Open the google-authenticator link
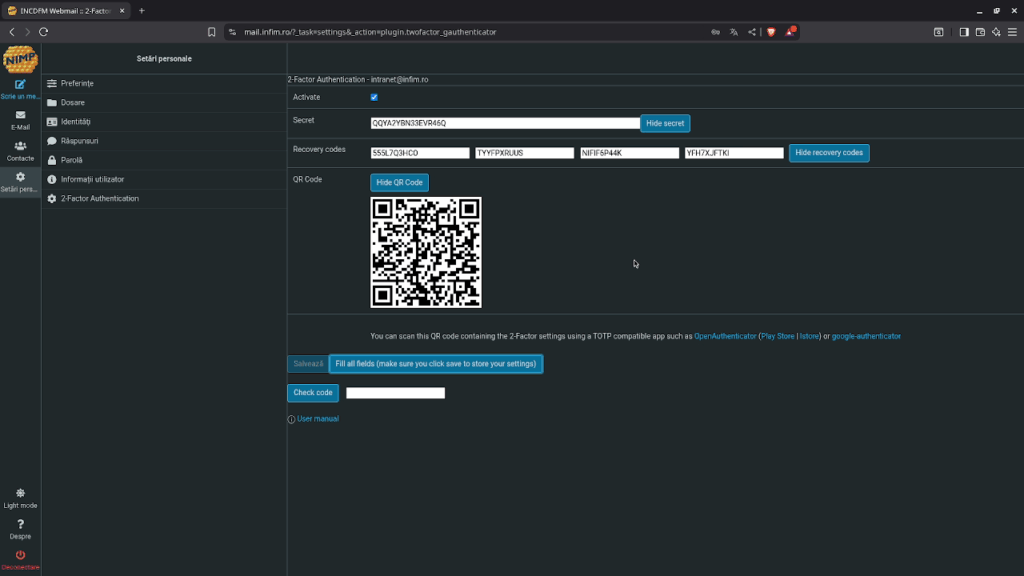 tap(866, 336)
